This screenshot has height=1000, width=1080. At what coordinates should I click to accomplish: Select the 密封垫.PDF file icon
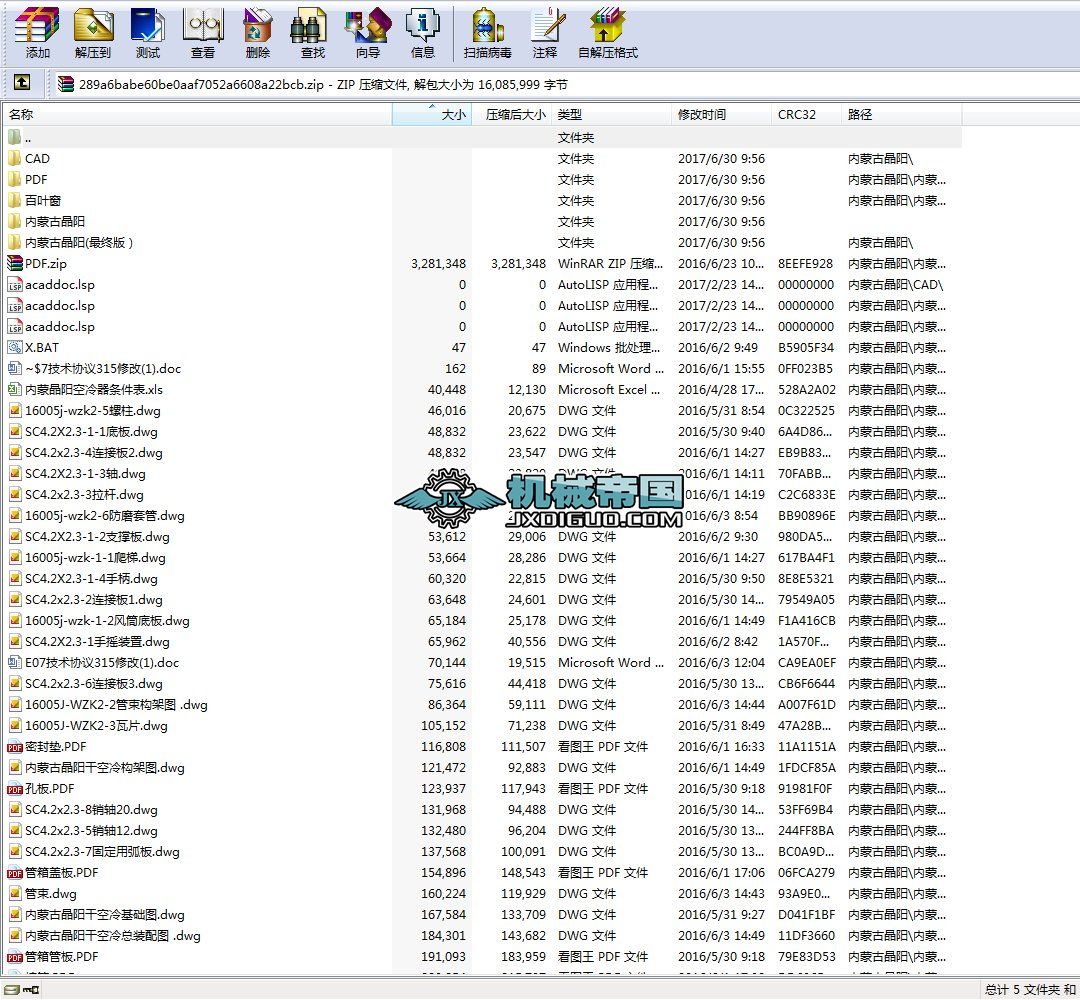14,747
